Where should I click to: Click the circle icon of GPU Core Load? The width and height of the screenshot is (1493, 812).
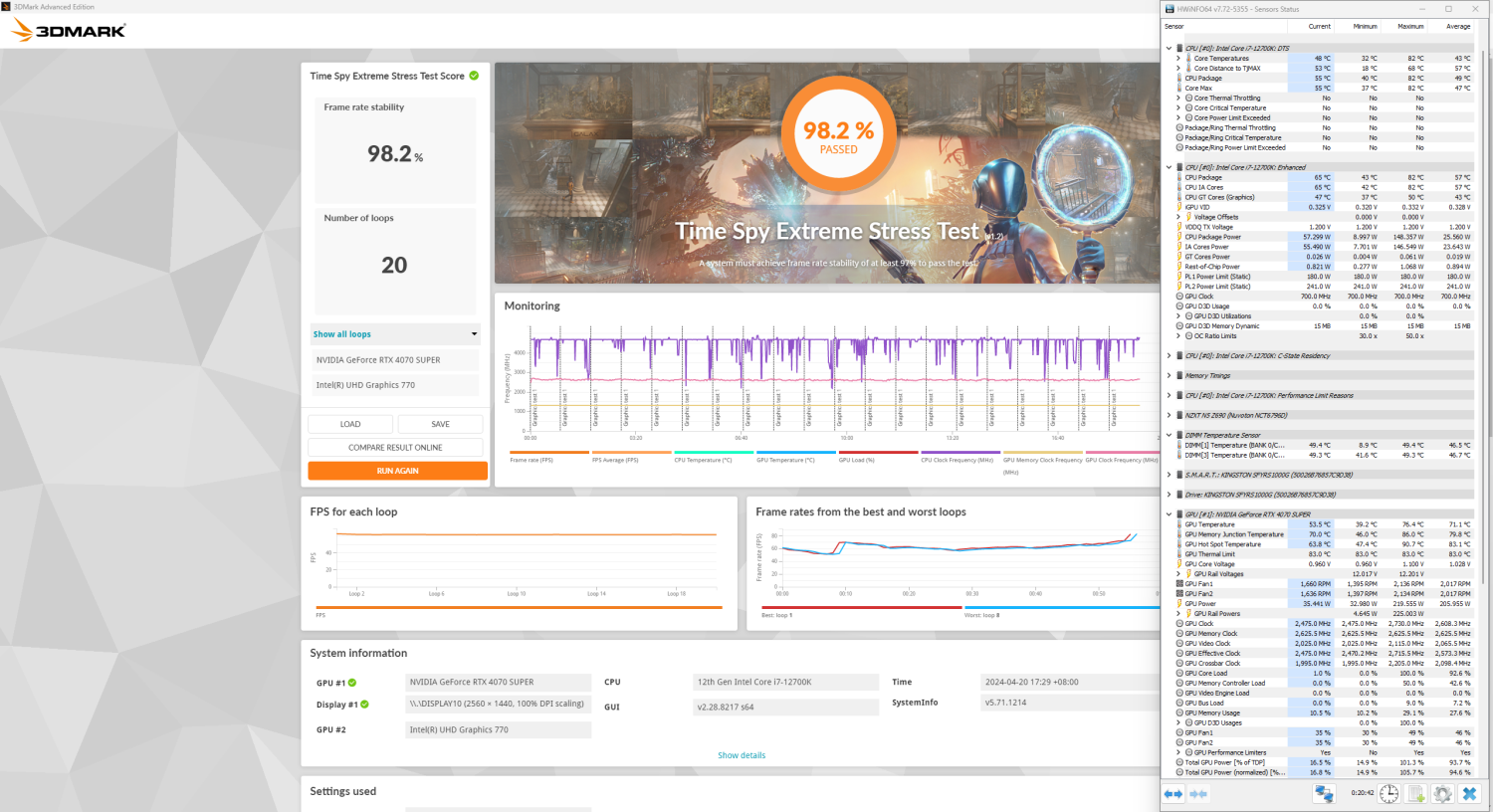pos(1179,674)
